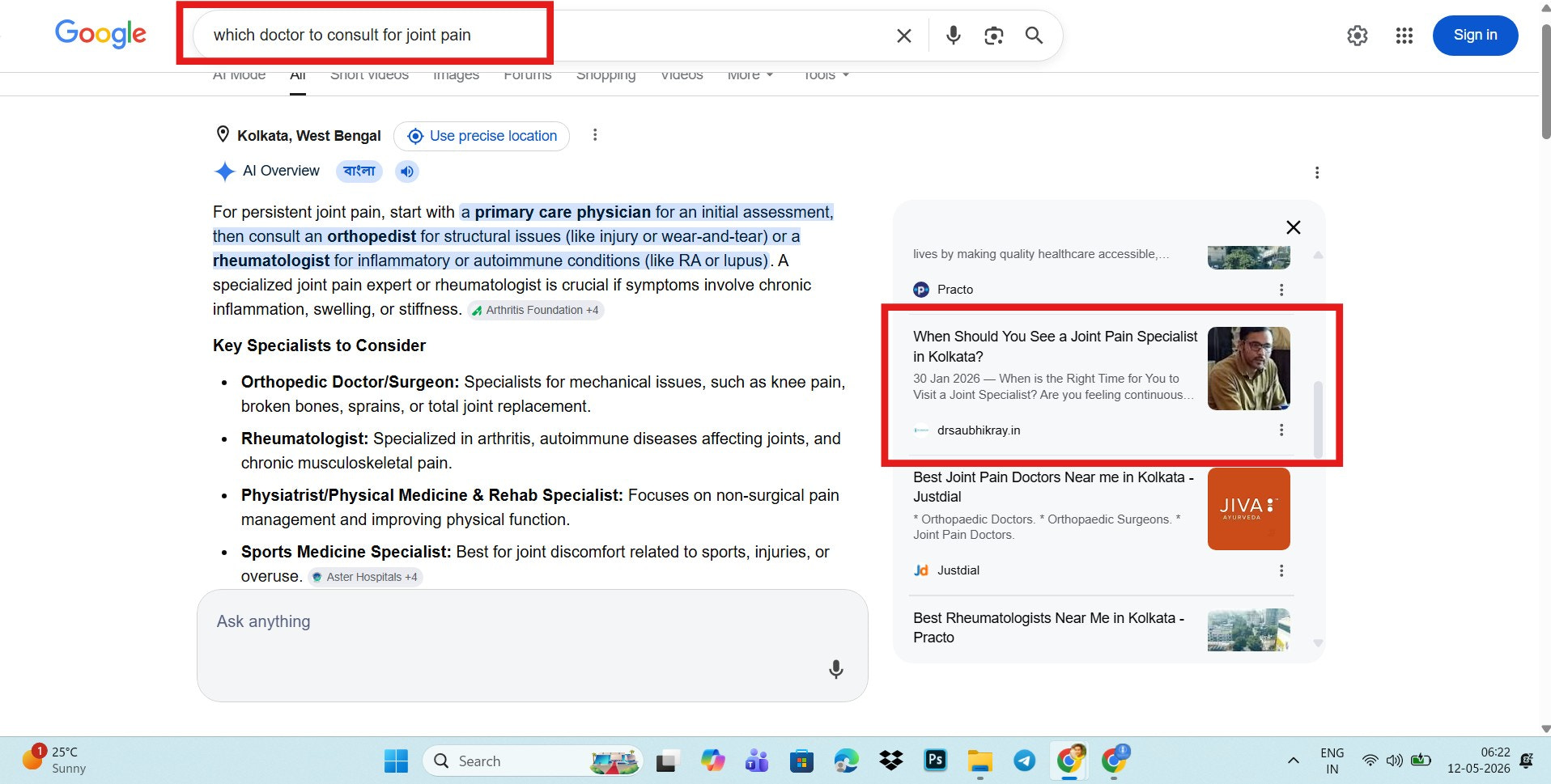Open the Shopping tab
1551x784 pixels.
(606, 75)
